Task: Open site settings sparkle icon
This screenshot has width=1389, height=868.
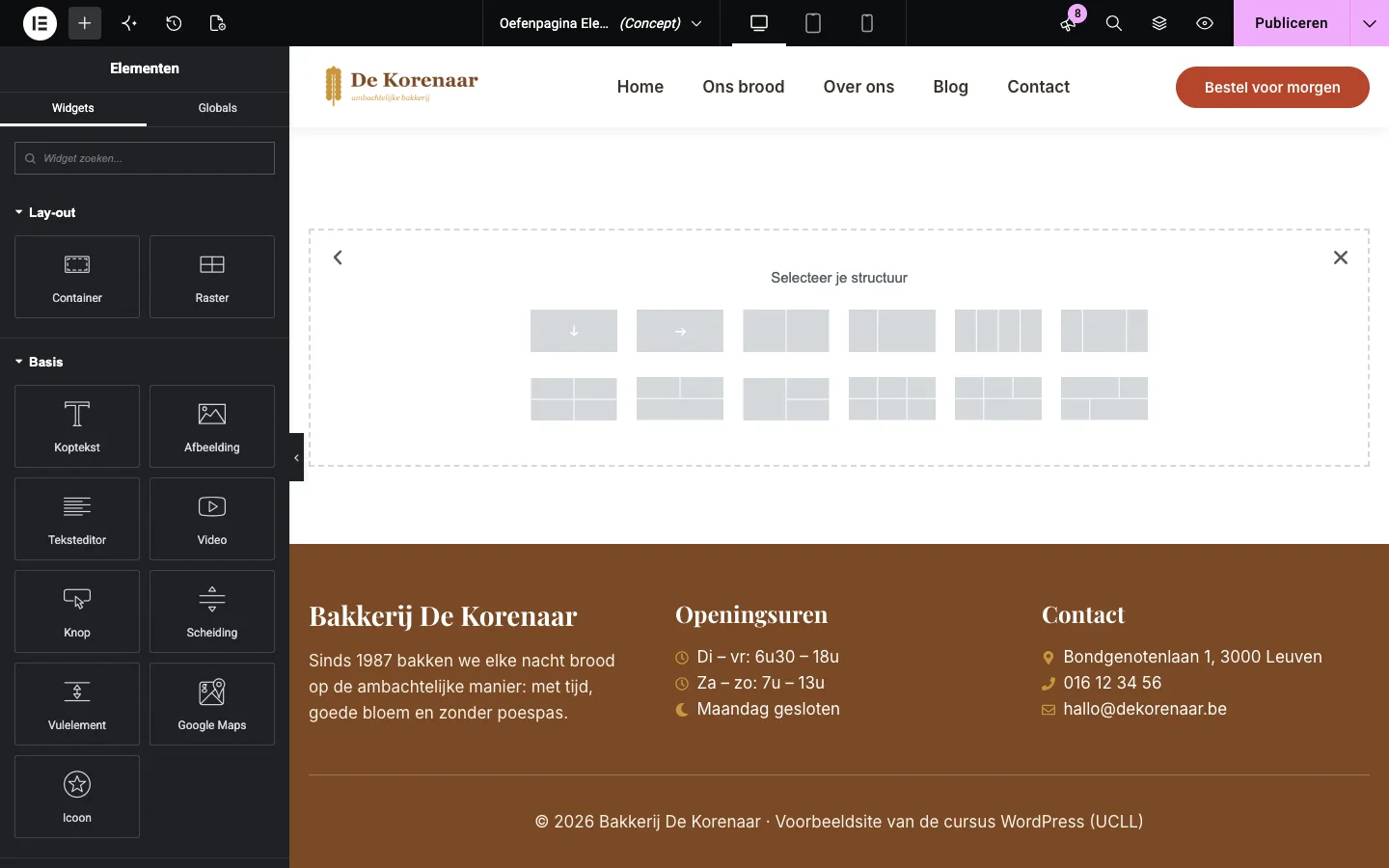Action: [x=129, y=23]
